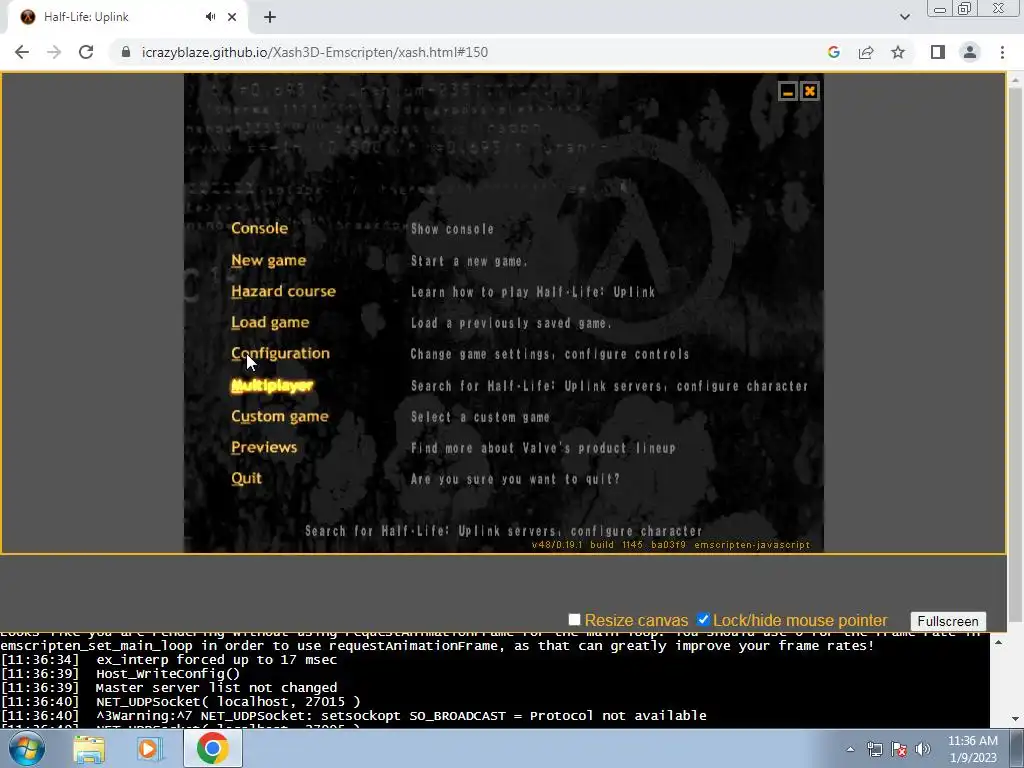Open Custom game menu entry
This screenshot has width=1024, height=768.
pyautogui.click(x=280, y=416)
